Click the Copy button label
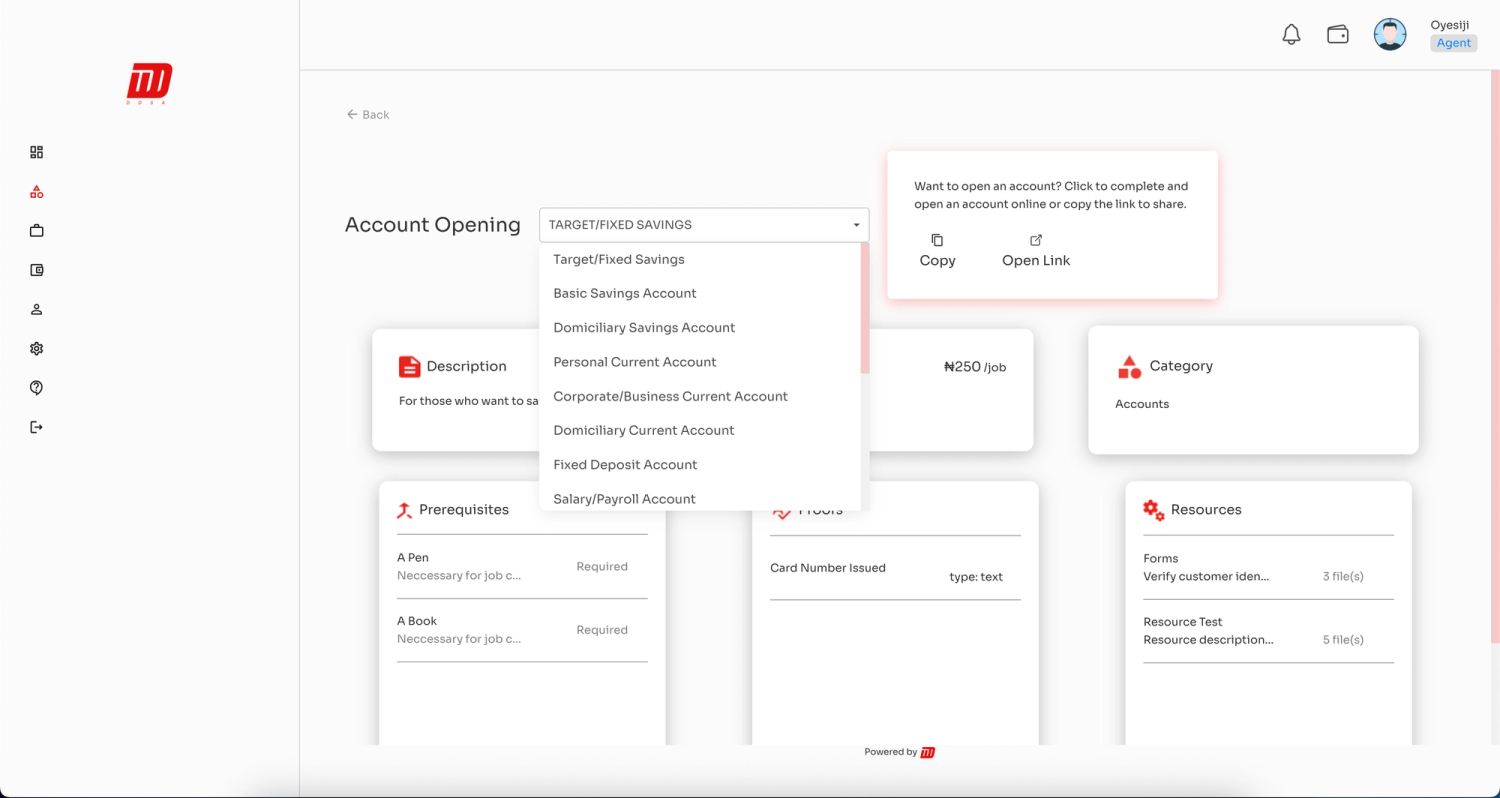Screen dimensions: 1500x798 (x=937, y=260)
